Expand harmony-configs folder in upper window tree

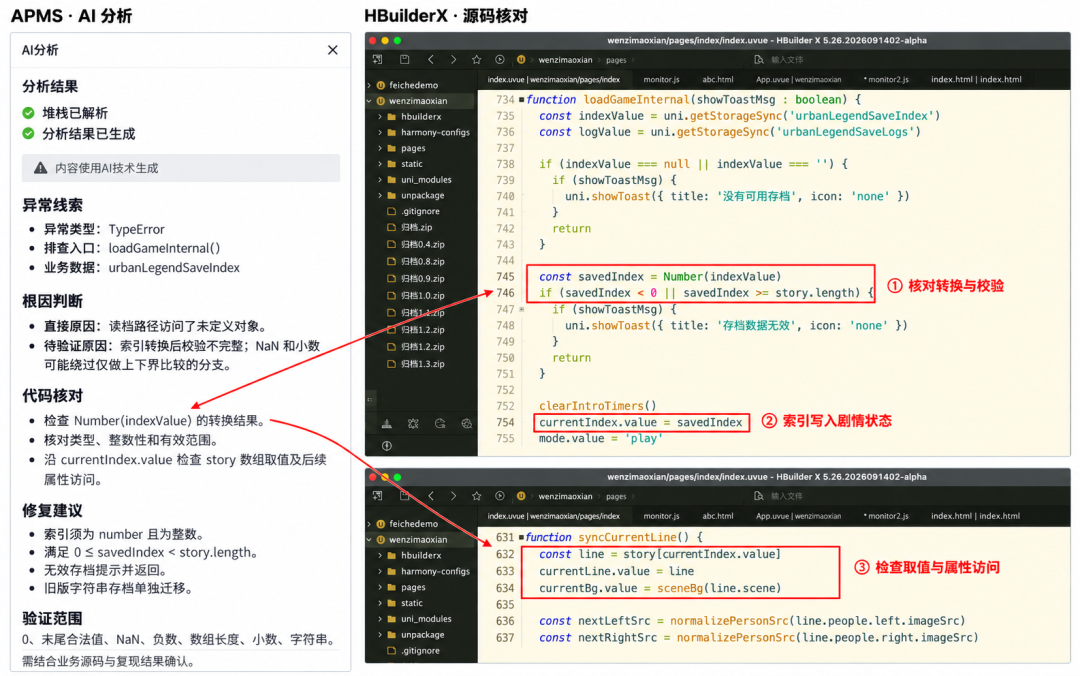pyautogui.click(x=380, y=132)
